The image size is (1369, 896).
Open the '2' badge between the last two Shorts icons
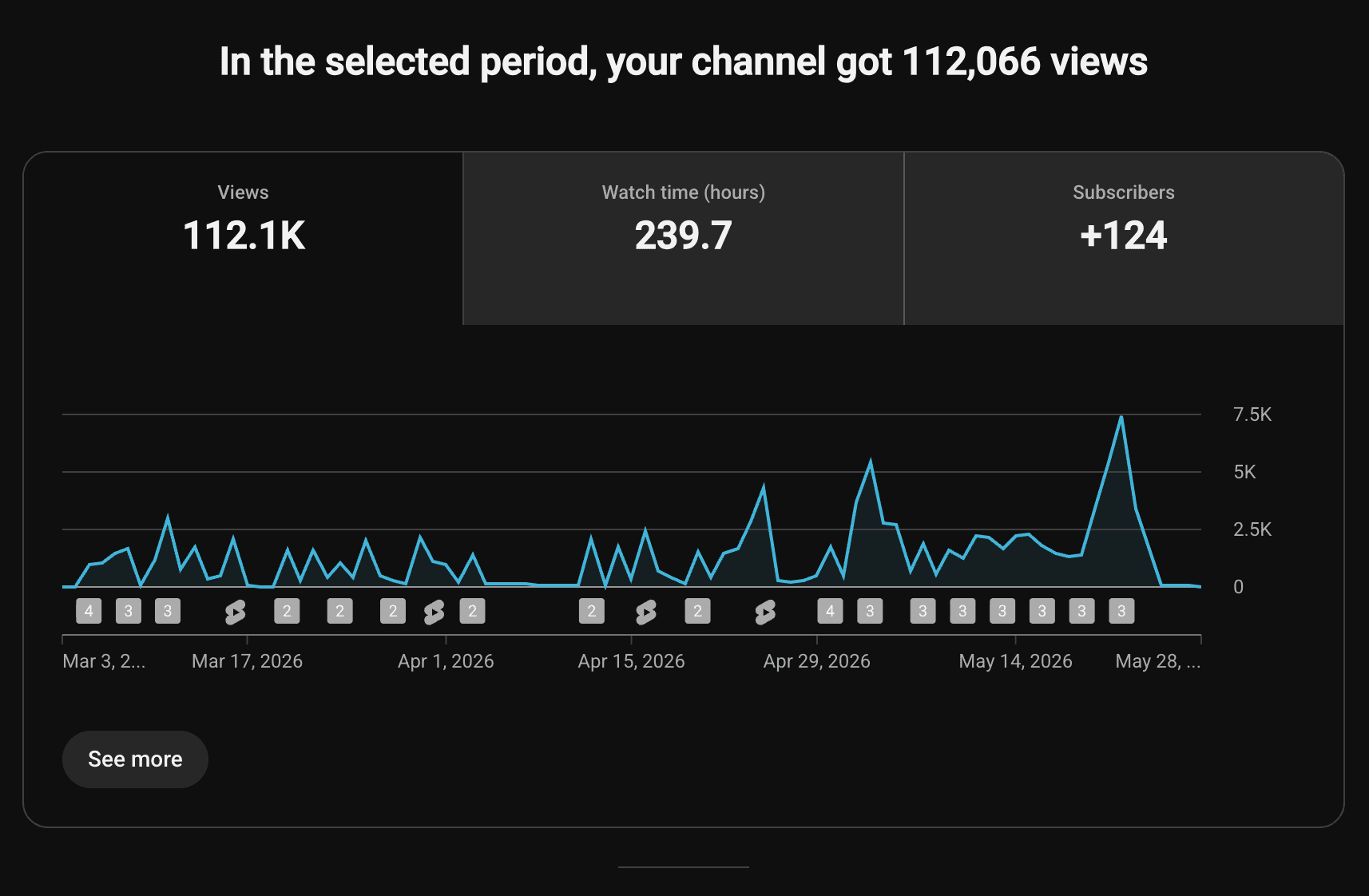coord(697,612)
